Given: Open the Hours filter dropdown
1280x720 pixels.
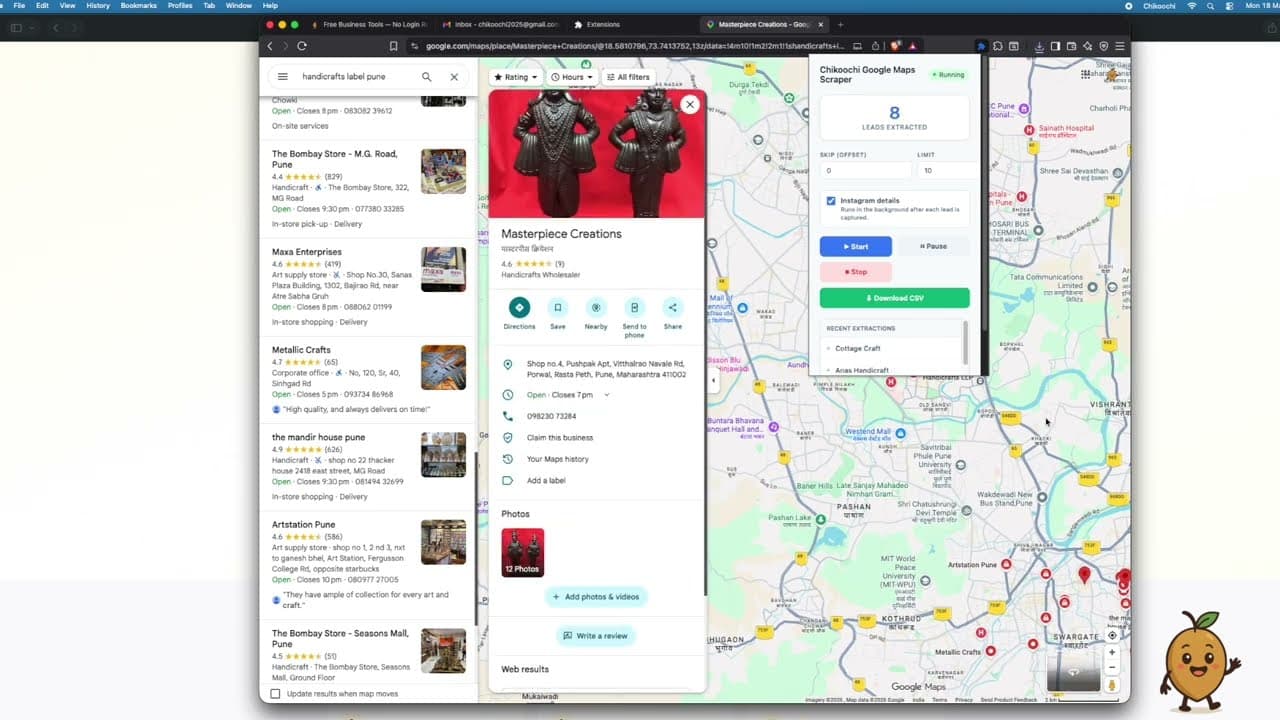Looking at the screenshot, I should 571,77.
